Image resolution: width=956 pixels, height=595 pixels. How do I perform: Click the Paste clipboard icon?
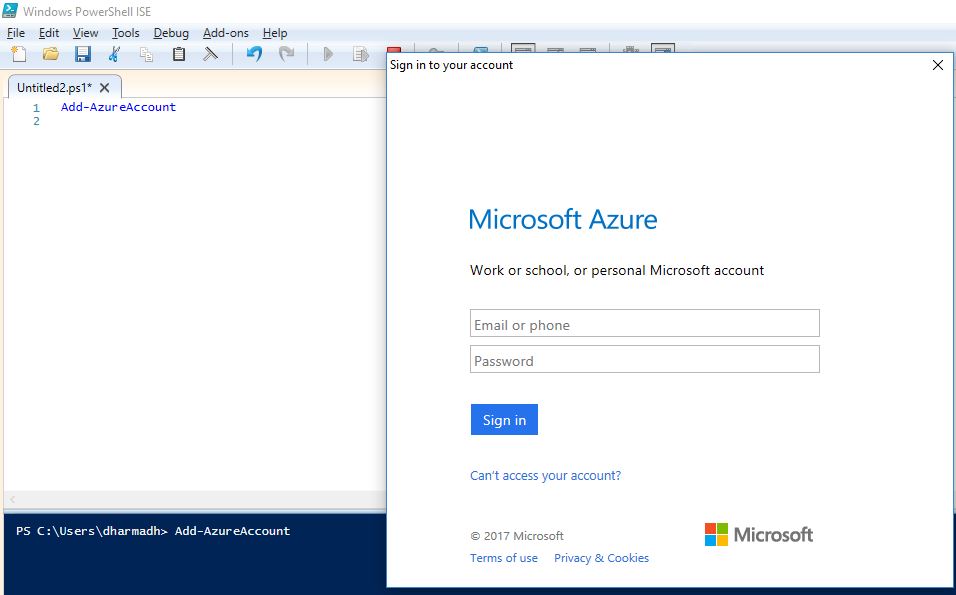178,54
